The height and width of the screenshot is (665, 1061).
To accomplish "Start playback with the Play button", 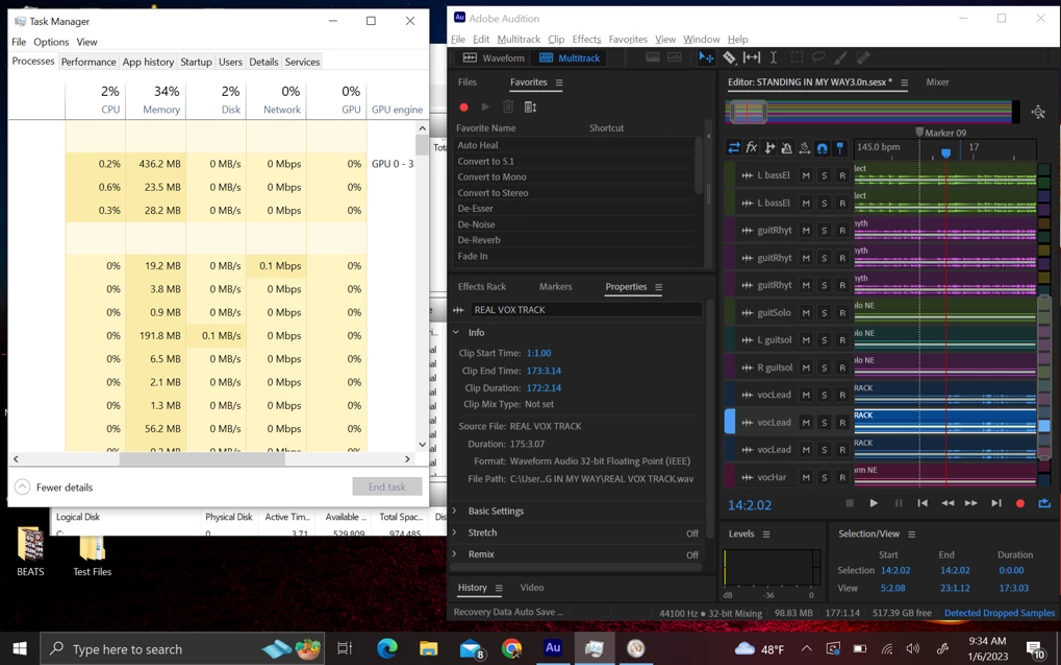I will (874, 503).
